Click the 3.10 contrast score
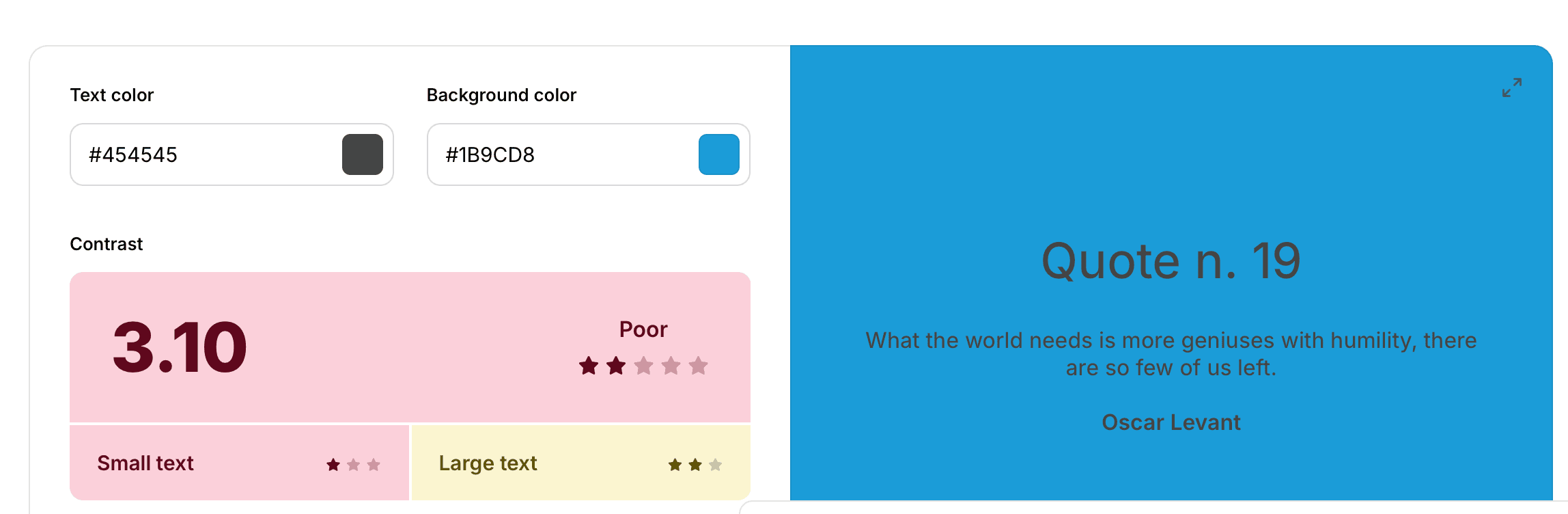Screen dimensions: 1568x514 pos(180,348)
